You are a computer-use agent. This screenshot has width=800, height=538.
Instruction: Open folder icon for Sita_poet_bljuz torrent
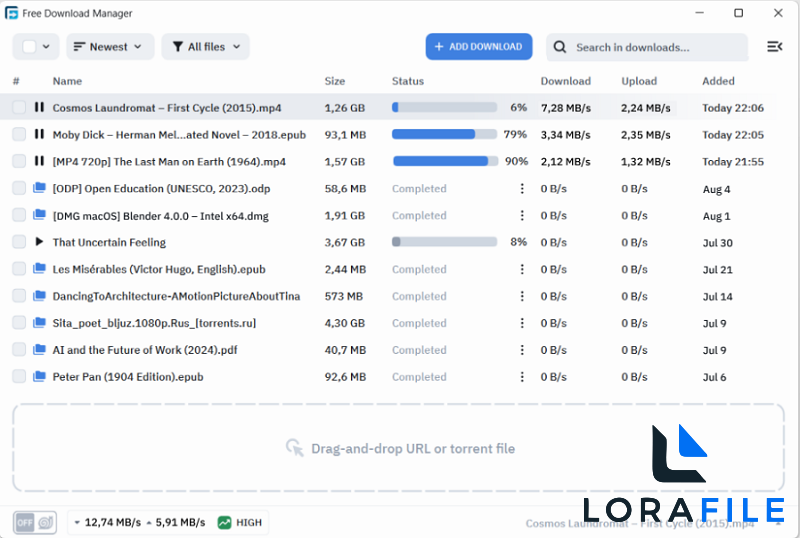pos(39,323)
